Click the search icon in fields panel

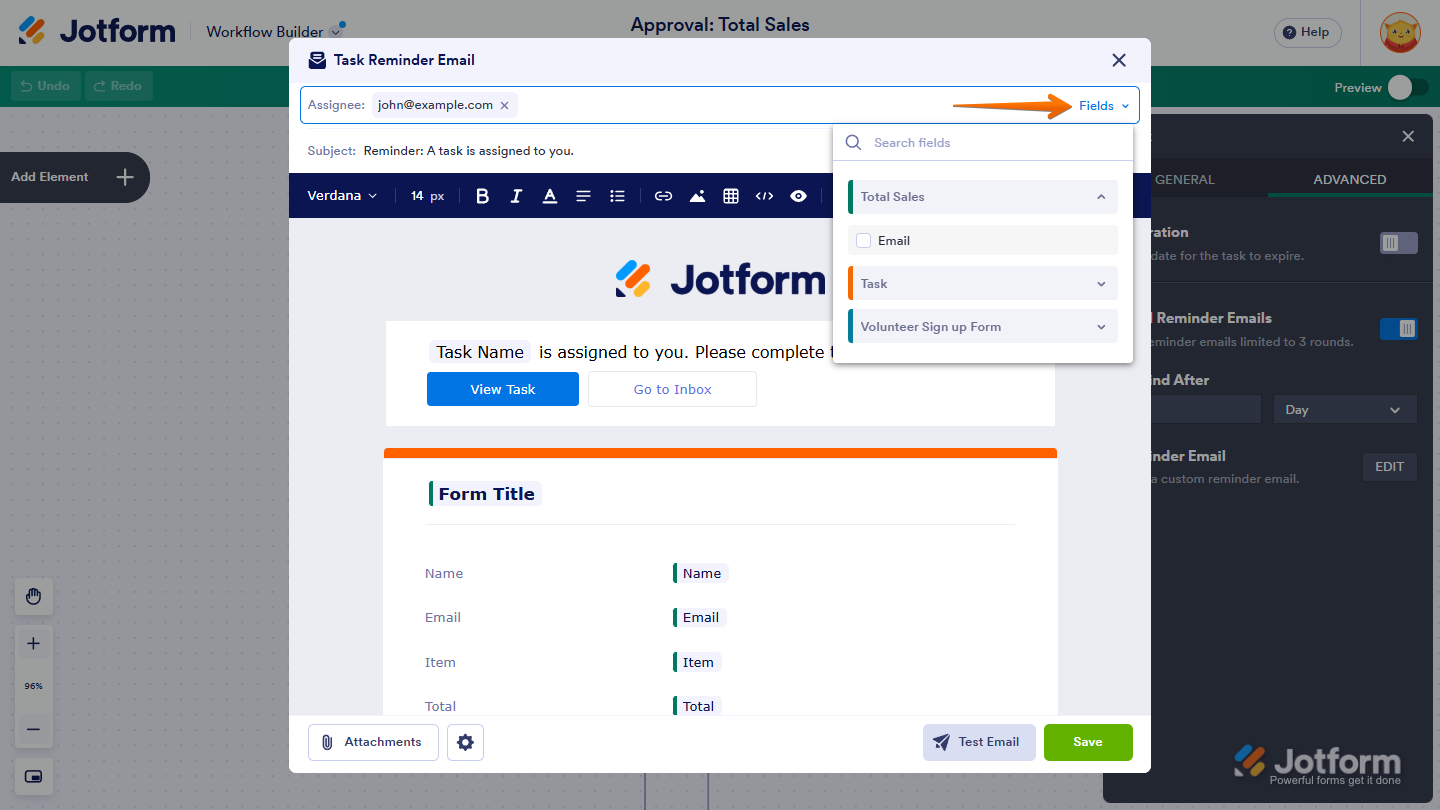pyautogui.click(x=853, y=142)
